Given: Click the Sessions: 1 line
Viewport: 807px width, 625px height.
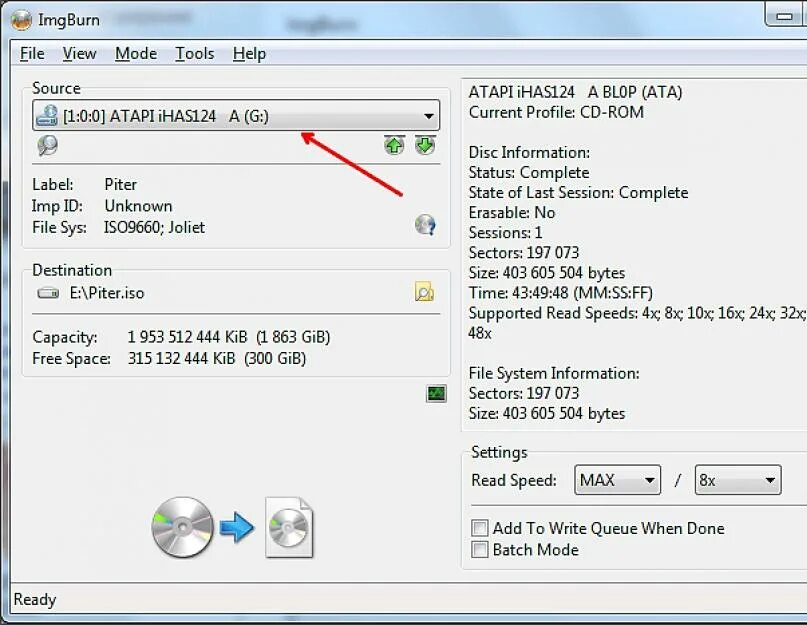Looking at the screenshot, I should coord(505,233).
